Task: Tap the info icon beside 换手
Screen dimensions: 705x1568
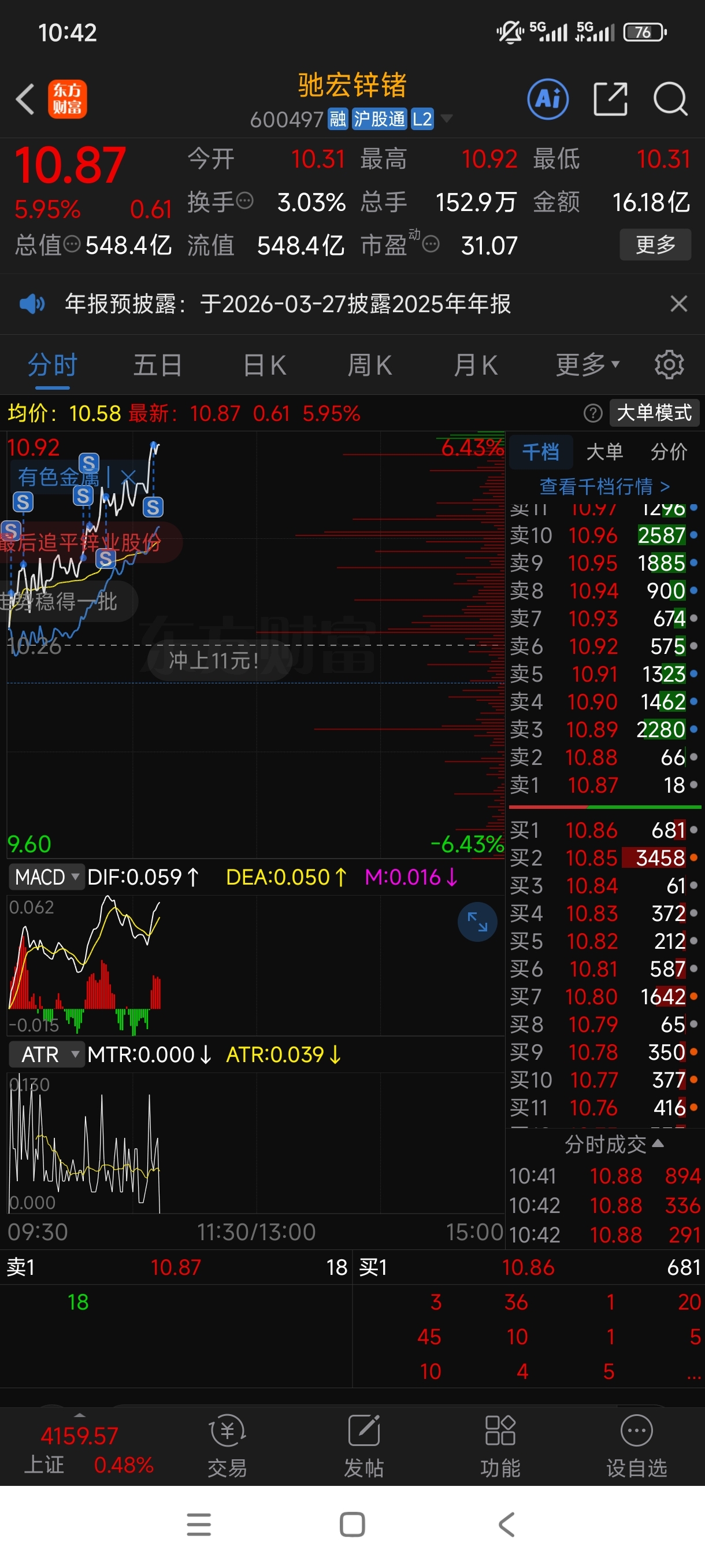Action: click(x=244, y=200)
